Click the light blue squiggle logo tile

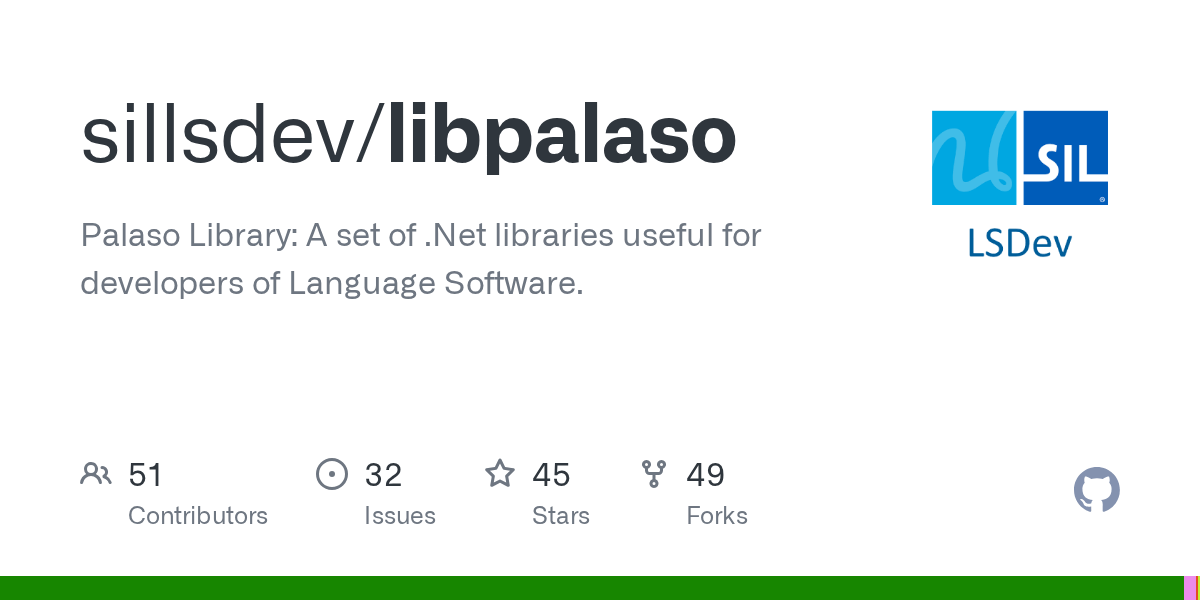tap(975, 158)
